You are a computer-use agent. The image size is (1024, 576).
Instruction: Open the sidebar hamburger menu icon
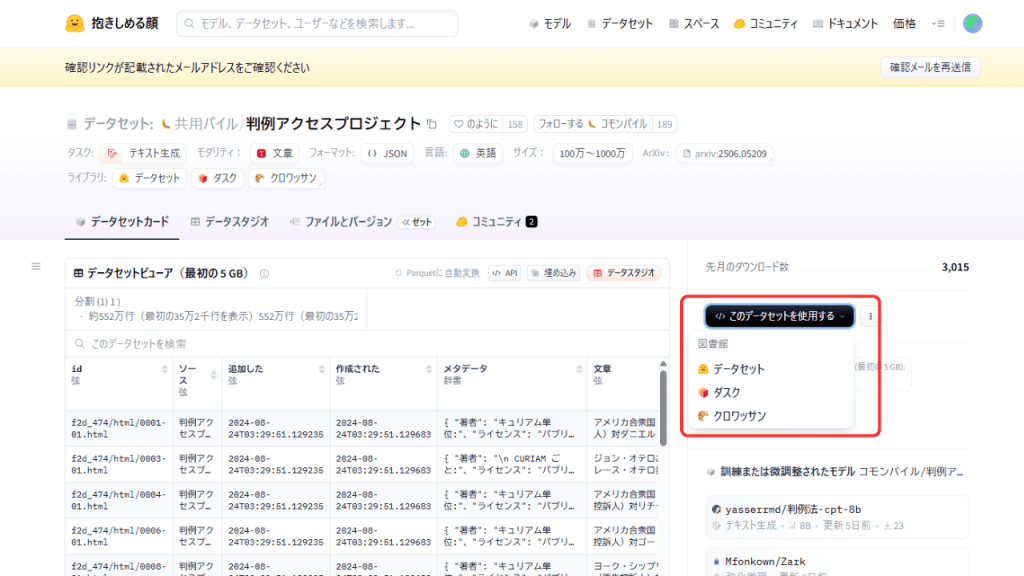pos(36,266)
